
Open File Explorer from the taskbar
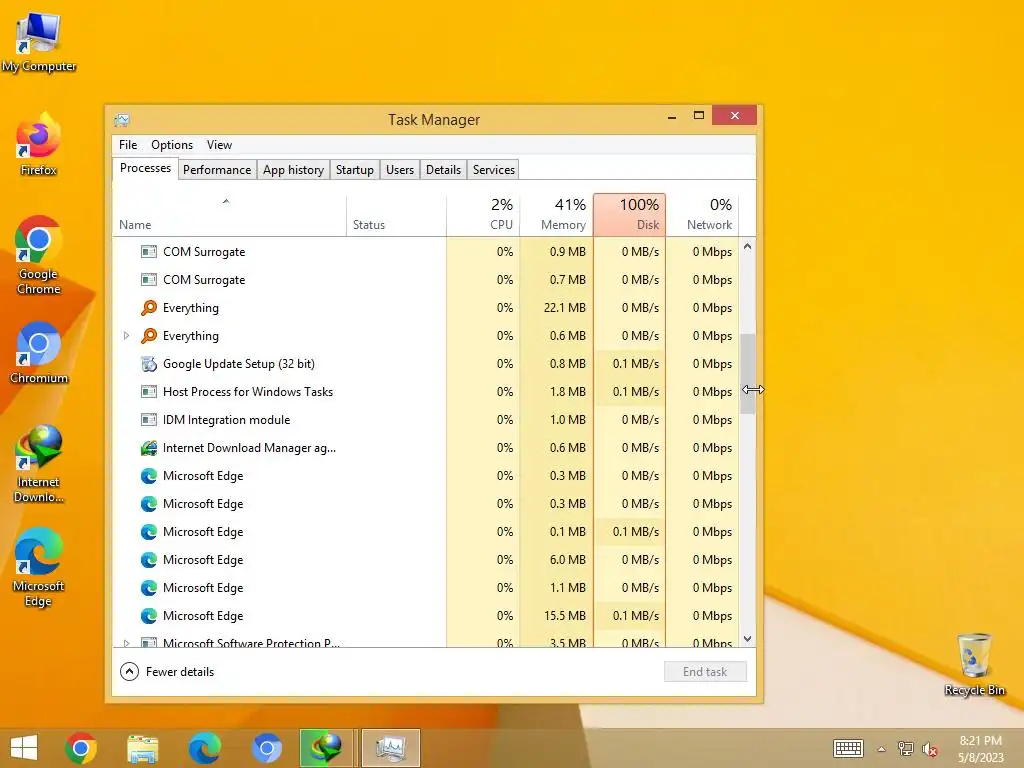pyautogui.click(x=142, y=748)
